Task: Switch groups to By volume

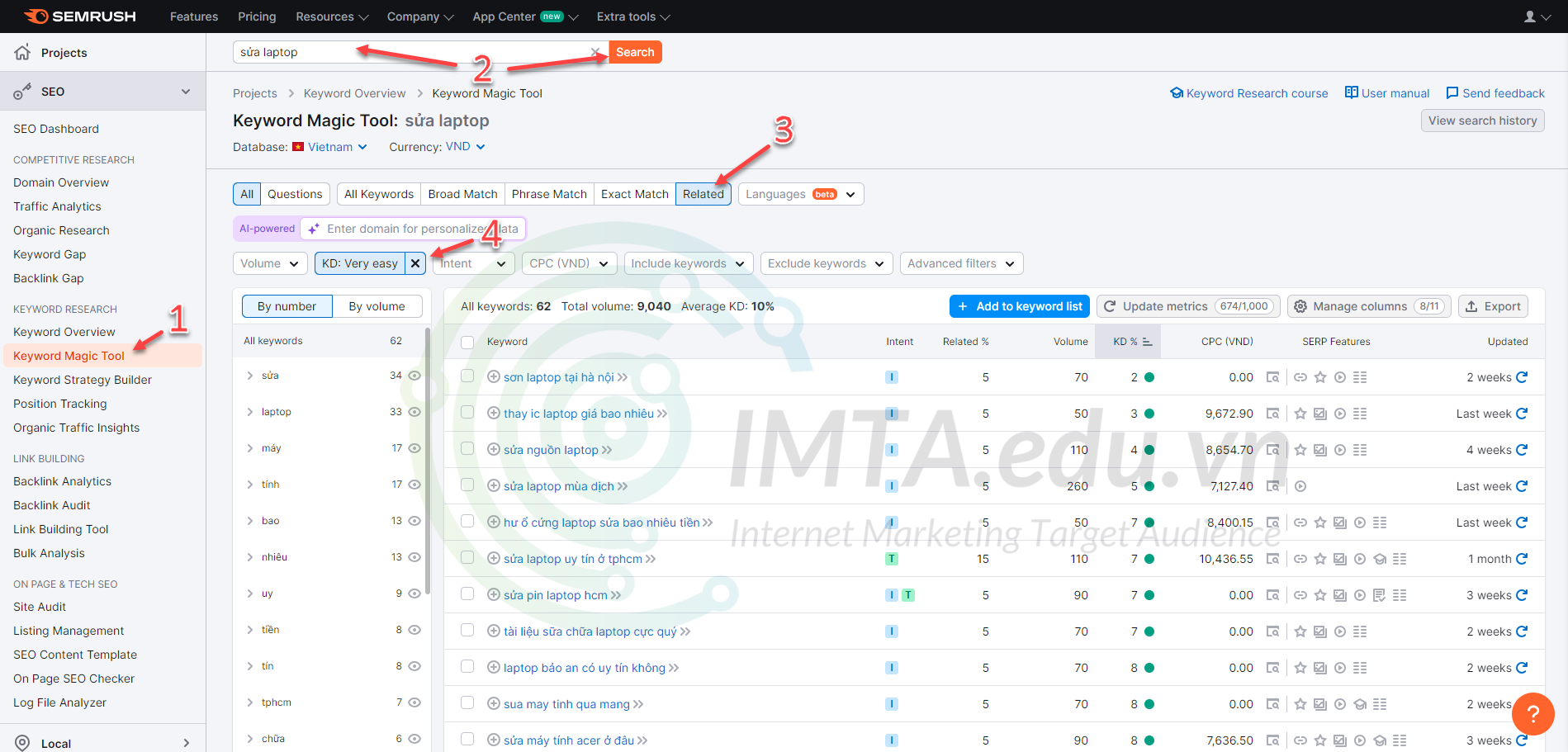Action: pyautogui.click(x=377, y=306)
